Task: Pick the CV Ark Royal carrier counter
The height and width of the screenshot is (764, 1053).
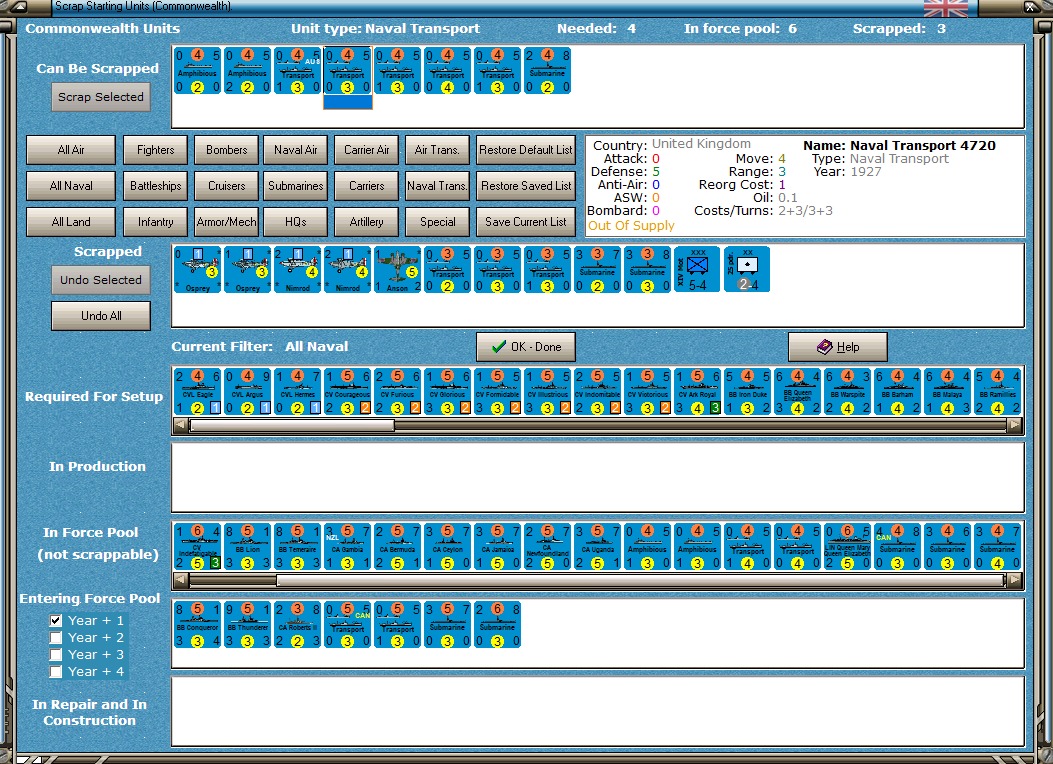Action: (x=698, y=391)
